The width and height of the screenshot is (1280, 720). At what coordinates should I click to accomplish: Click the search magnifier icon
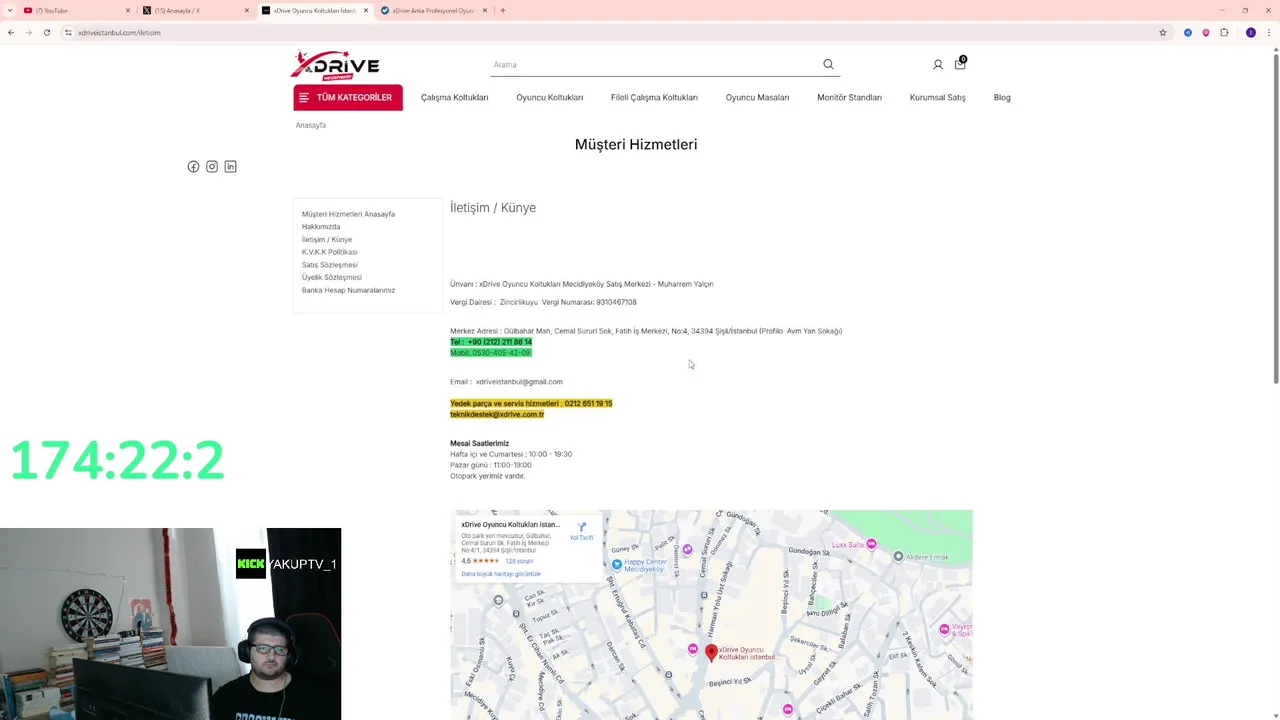(828, 64)
